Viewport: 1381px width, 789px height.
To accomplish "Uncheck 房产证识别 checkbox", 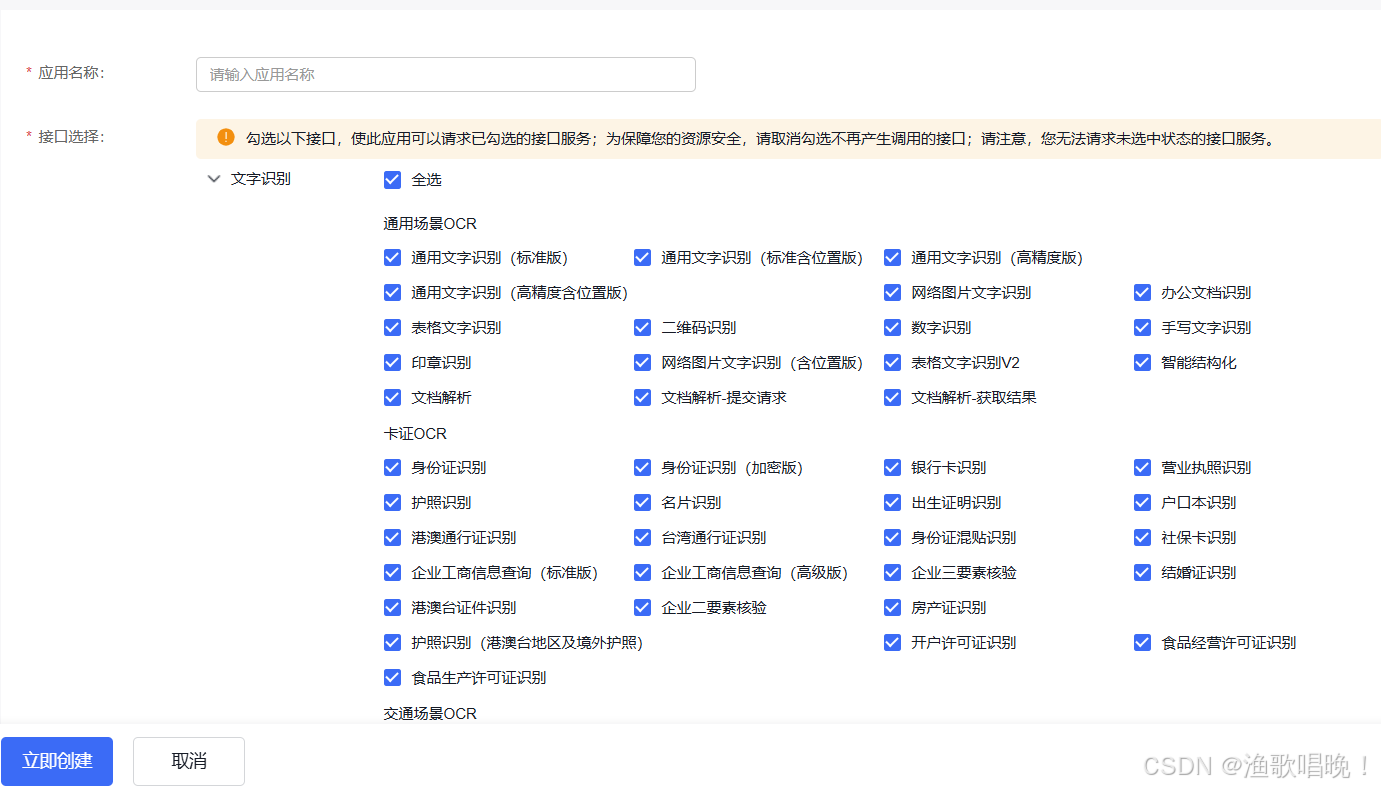I will (x=892, y=607).
